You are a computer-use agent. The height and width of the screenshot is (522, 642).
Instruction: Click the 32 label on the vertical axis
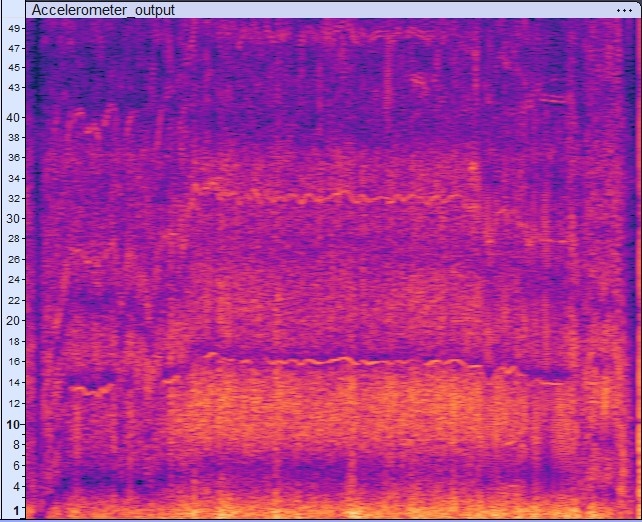(14, 198)
